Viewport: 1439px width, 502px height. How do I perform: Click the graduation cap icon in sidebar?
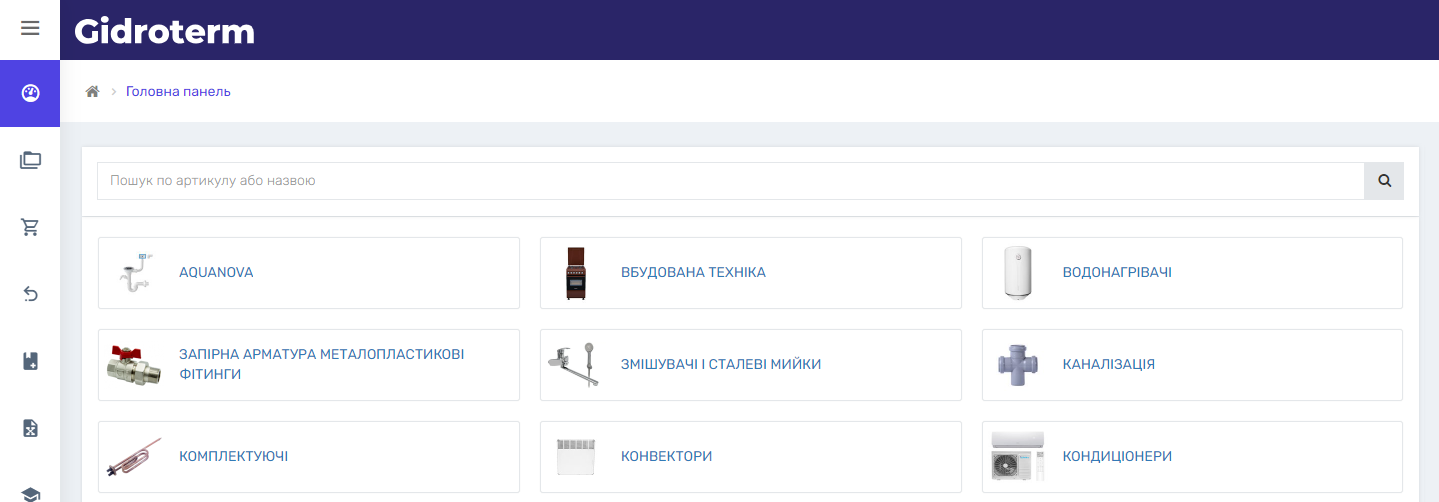(x=30, y=493)
